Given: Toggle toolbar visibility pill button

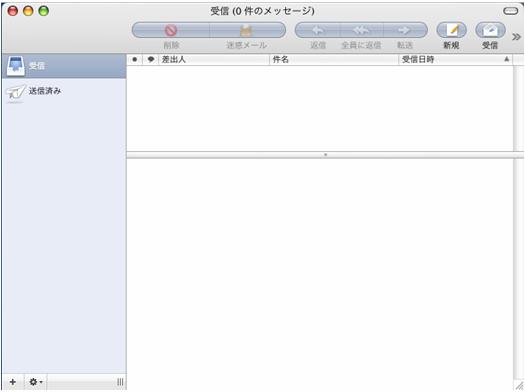Looking at the screenshot, I should pyautogui.click(x=511, y=11).
